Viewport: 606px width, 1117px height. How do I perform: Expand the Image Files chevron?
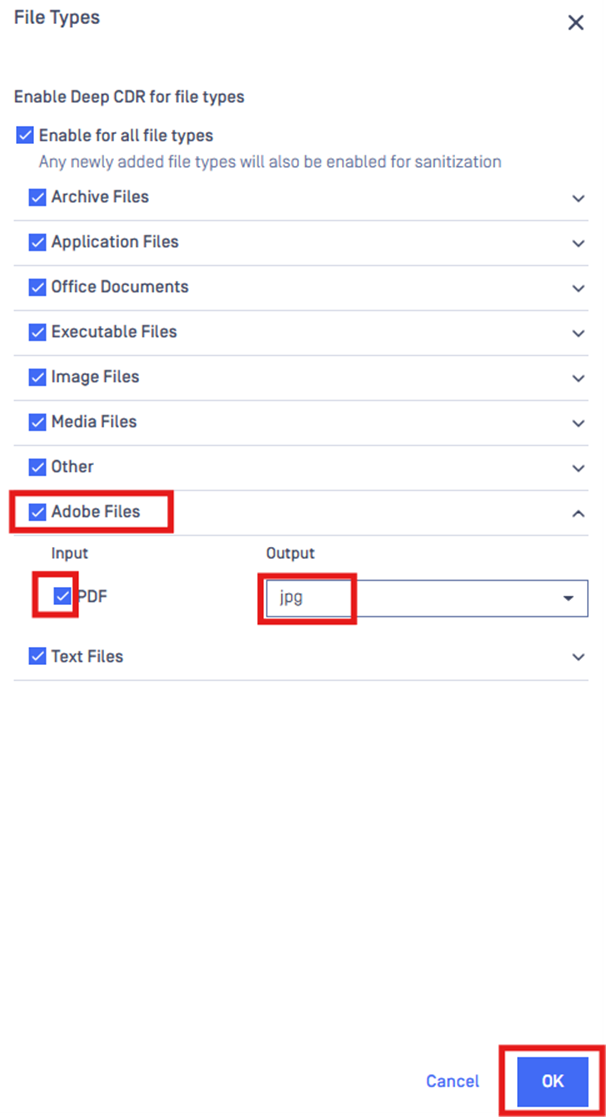pyautogui.click(x=578, y=378)
